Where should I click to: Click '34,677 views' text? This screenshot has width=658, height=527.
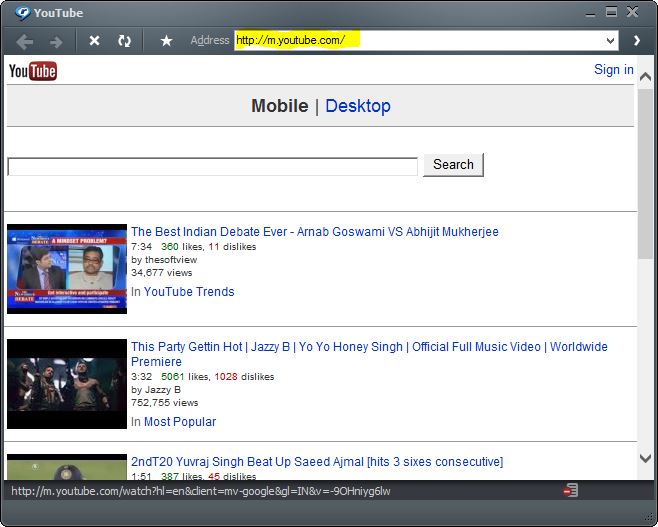[162, 273]
